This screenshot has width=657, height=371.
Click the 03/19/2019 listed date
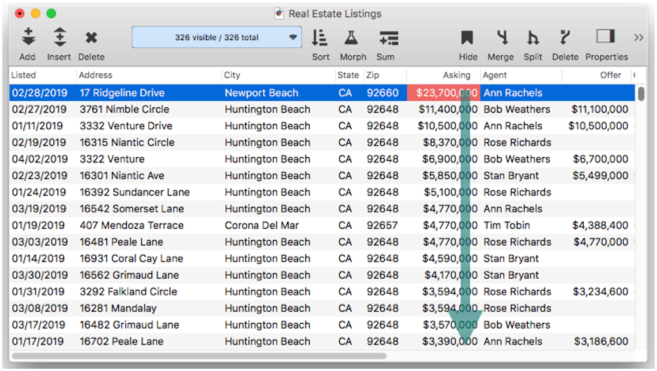pyautogui.click(x=39, y=209)
